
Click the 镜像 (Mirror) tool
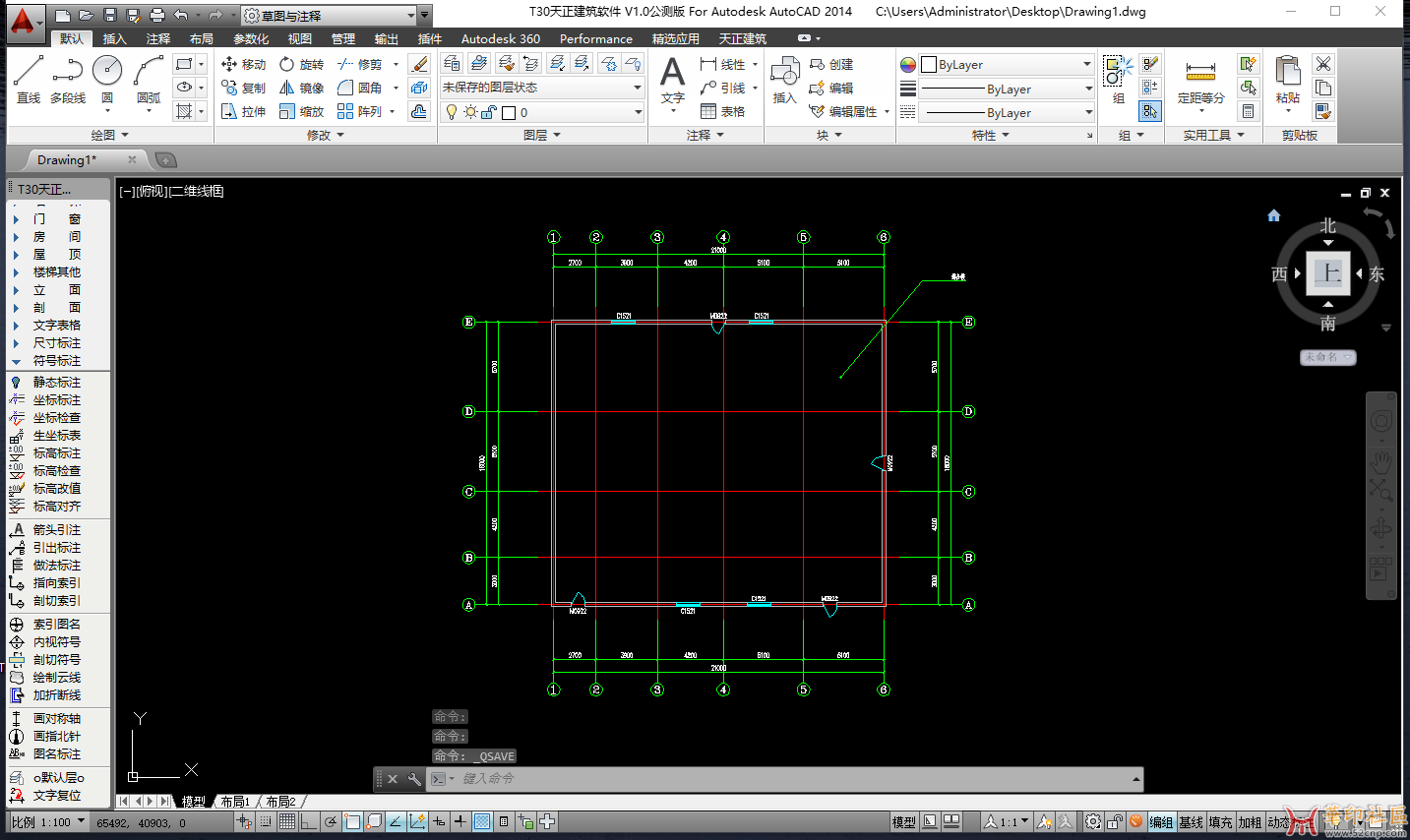coord(301,88)
